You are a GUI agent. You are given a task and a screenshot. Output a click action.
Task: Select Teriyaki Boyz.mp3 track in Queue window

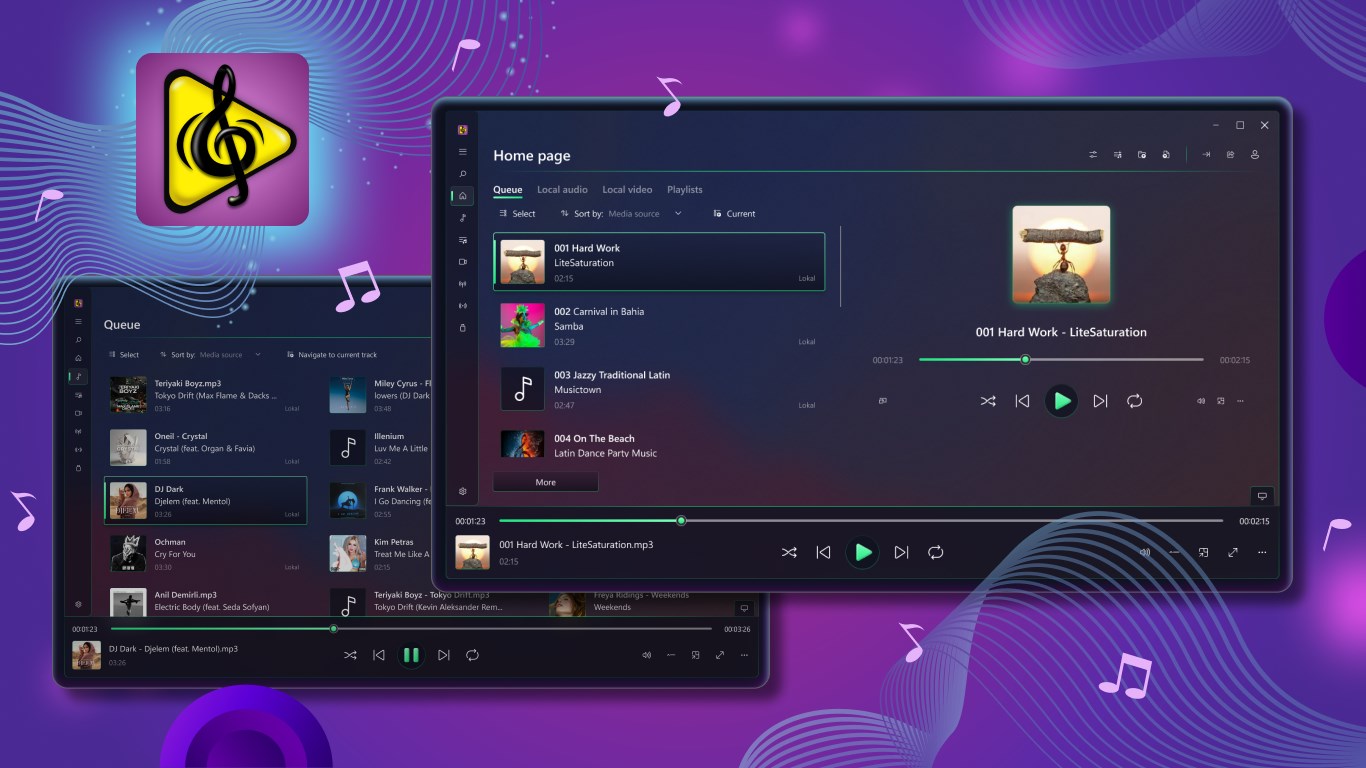pos(206,395)
